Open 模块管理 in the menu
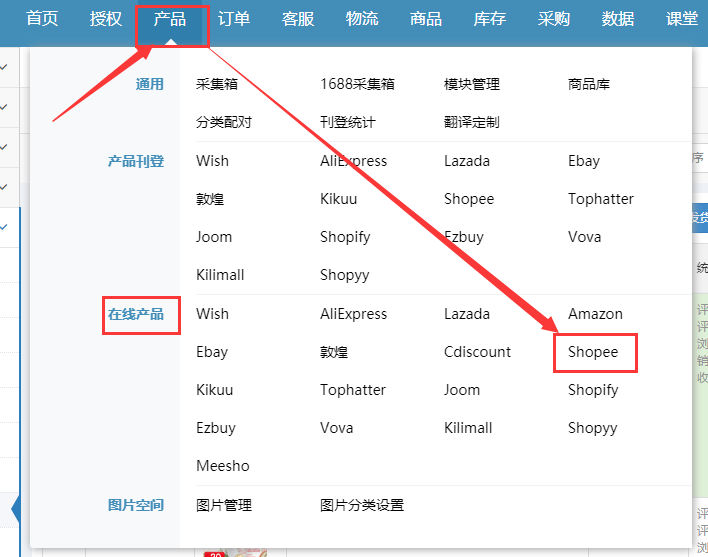This screenshot has height=557, width=708. click(x=472, y=84)
